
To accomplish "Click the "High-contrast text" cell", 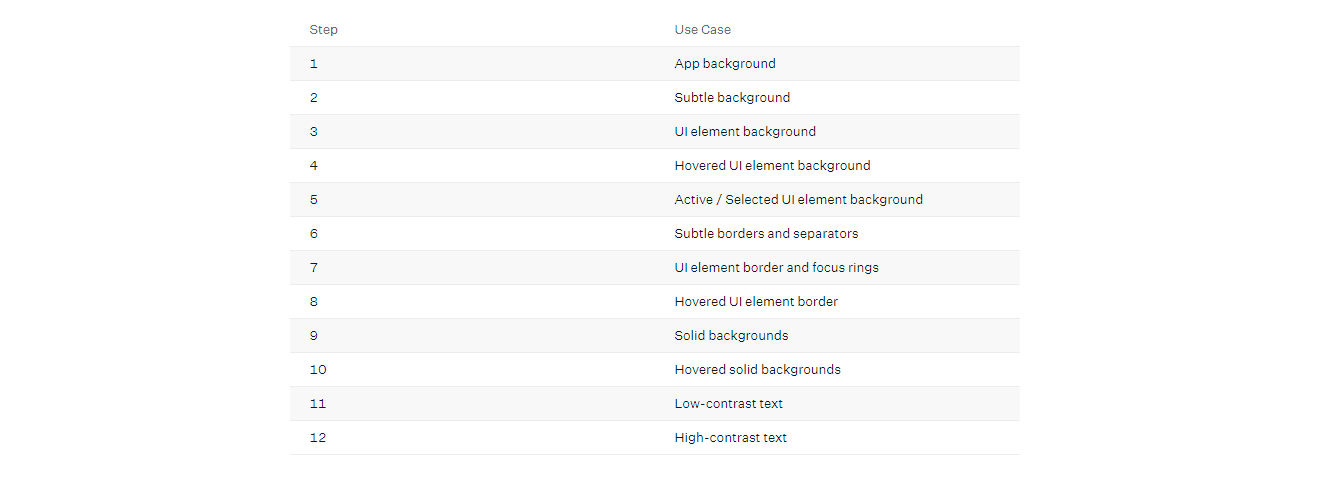I will (x=730, y=438).
